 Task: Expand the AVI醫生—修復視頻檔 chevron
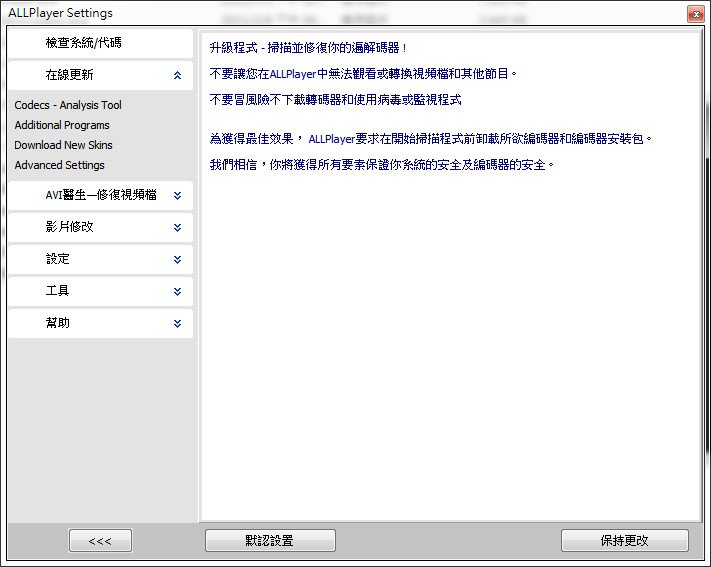coord(177,196)
